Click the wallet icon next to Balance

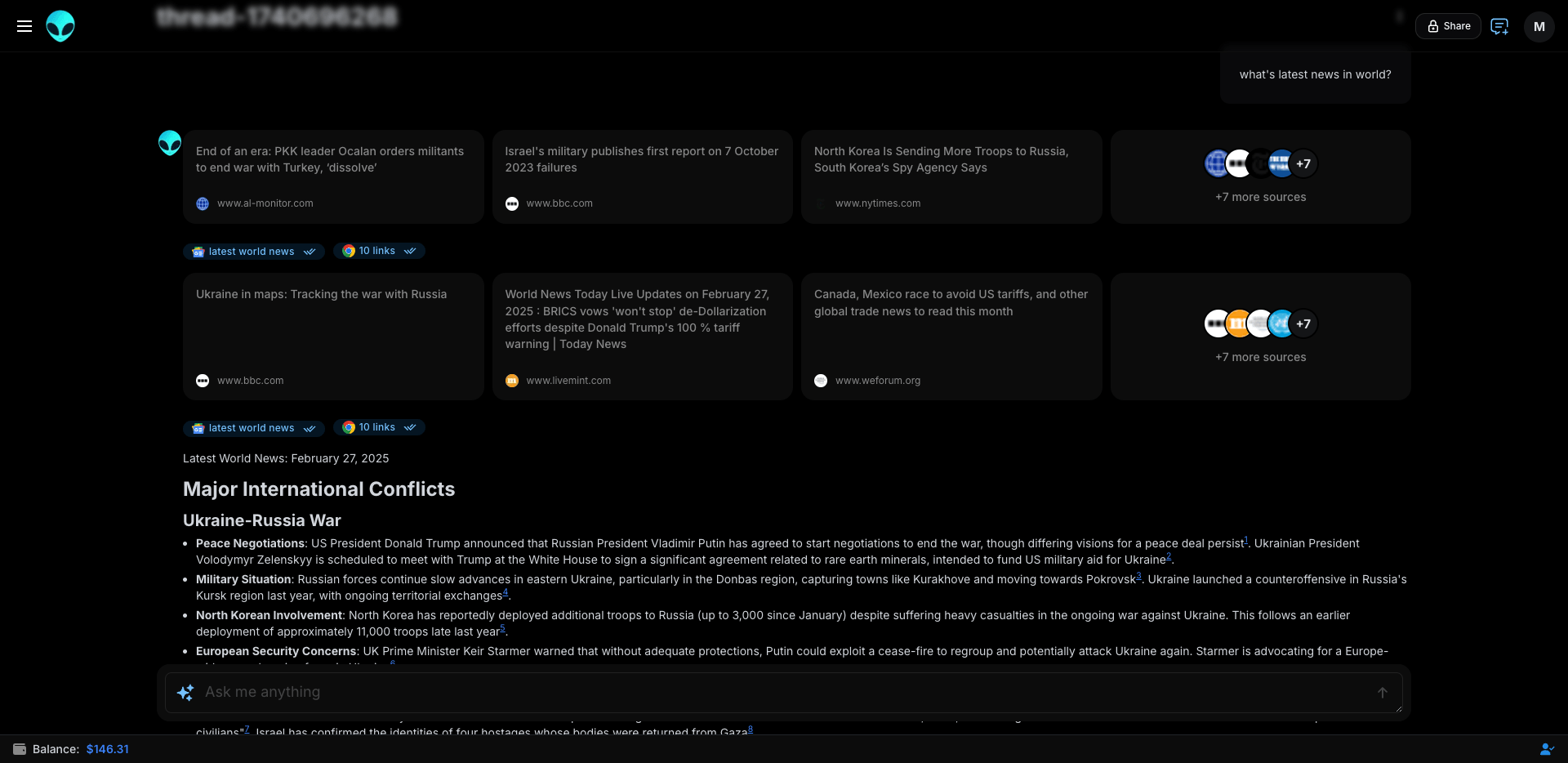tap(20, 749)
